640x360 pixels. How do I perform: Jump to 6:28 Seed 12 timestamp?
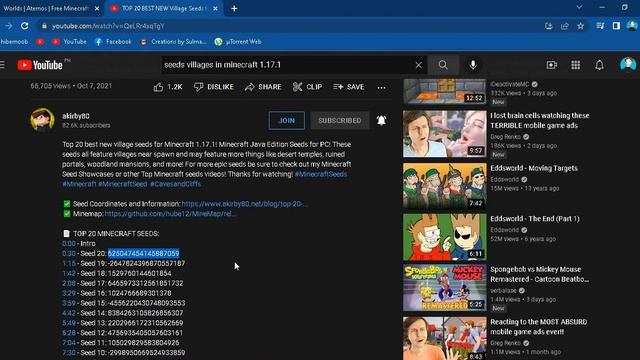click(x=69, y=333)
